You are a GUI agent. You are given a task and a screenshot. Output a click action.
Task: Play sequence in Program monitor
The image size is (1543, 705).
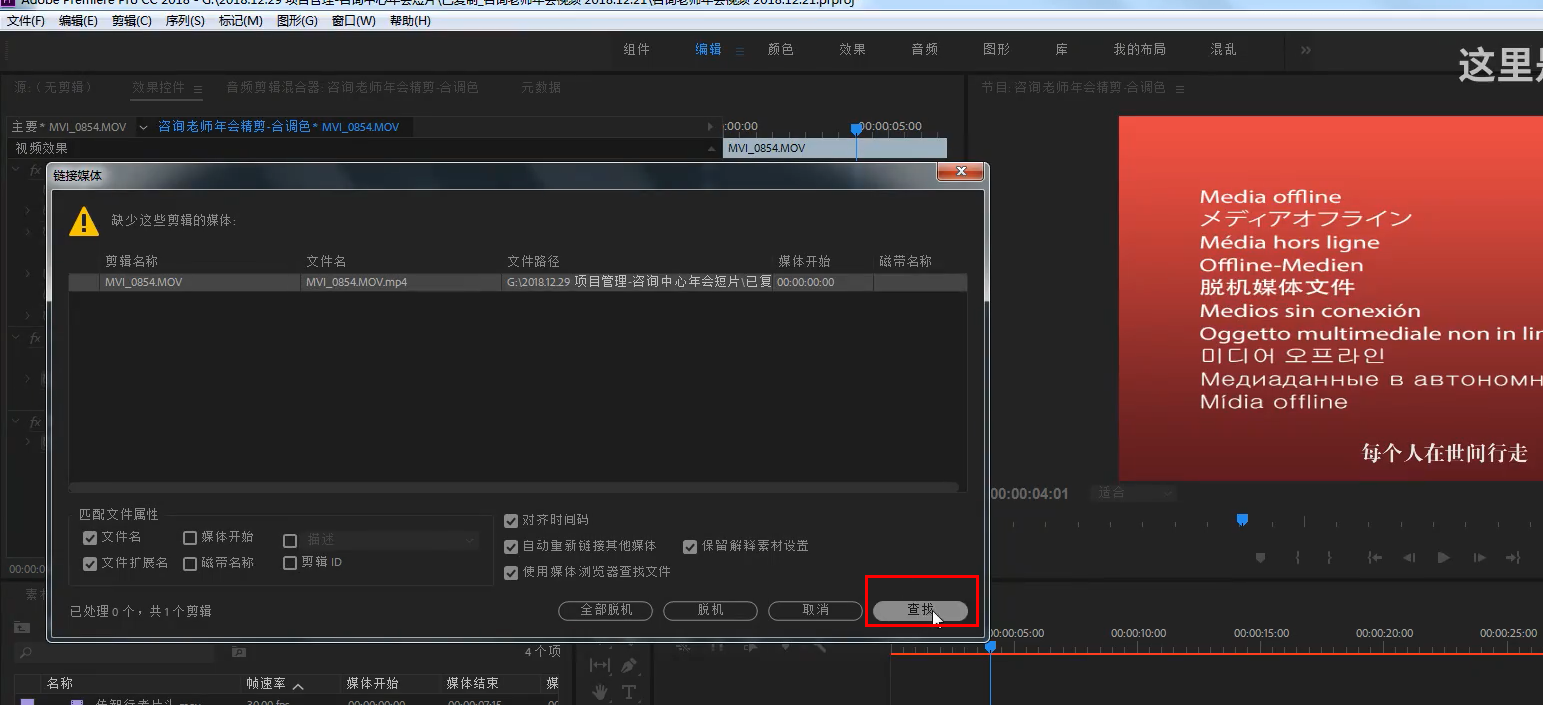click(1443, 557)
